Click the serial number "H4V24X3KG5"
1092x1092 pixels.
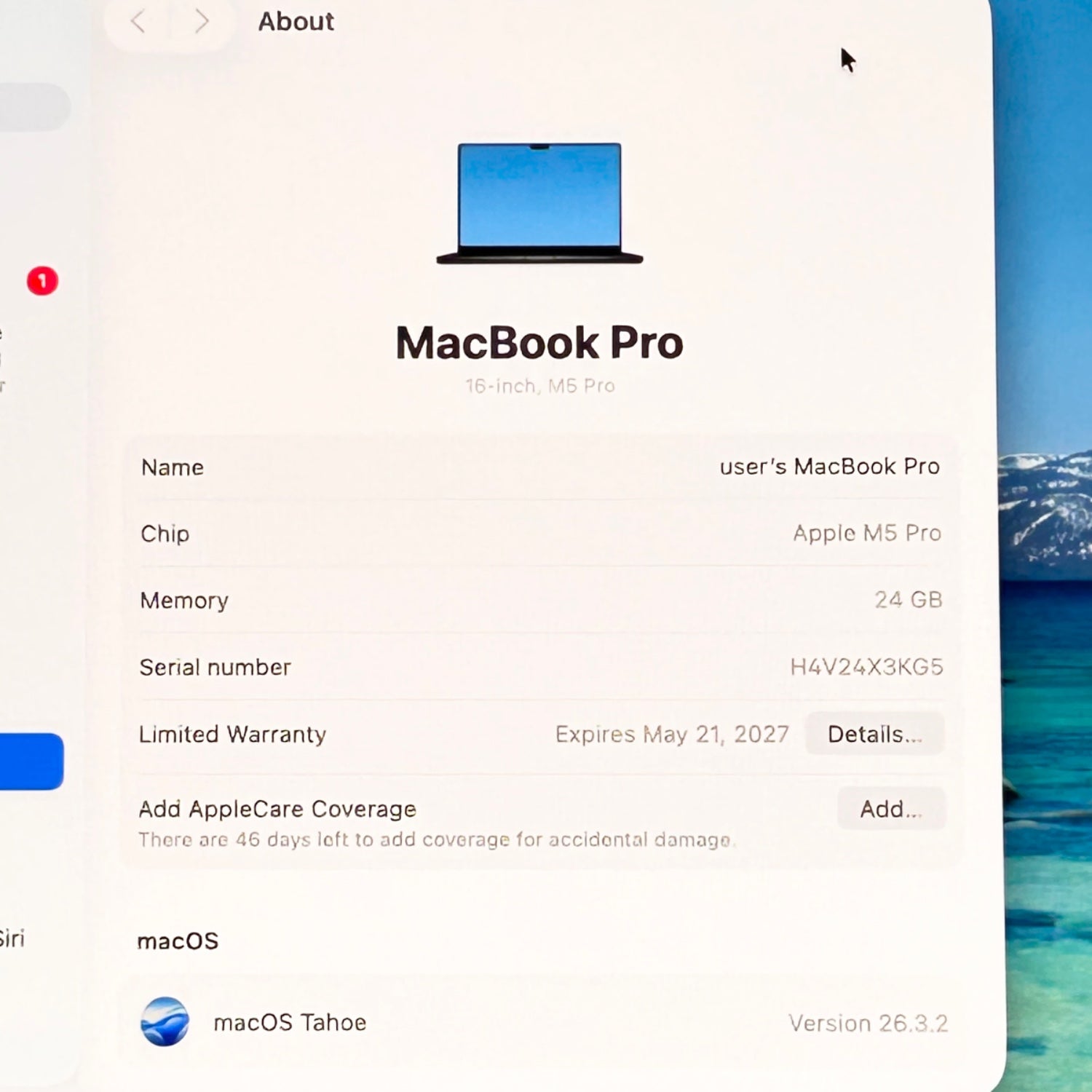tap(866, 667)
